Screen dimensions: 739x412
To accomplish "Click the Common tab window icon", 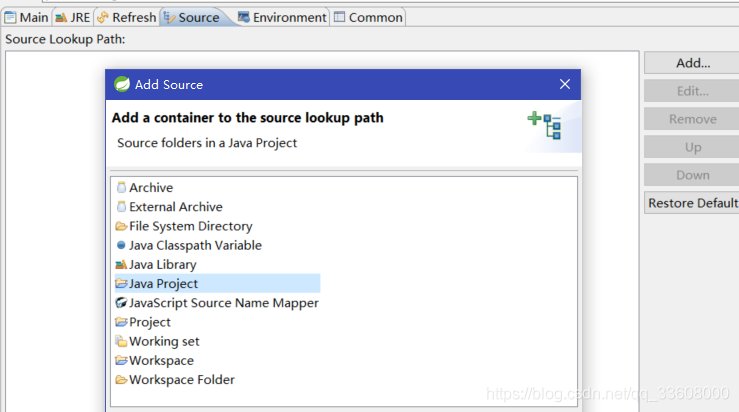I will pyautogui.click(x=339, y=17).
